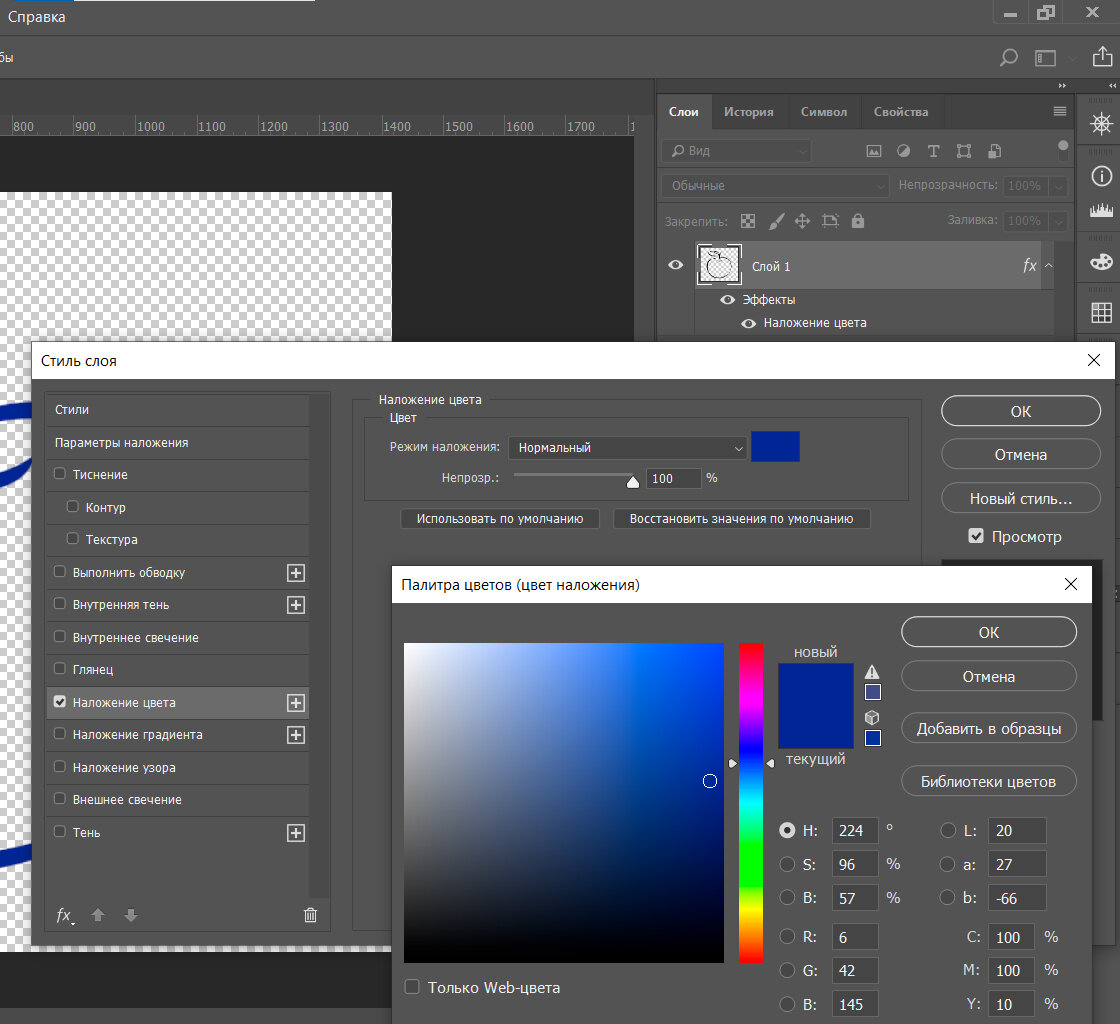Click the Добавить в образцы button

(988, 729)
